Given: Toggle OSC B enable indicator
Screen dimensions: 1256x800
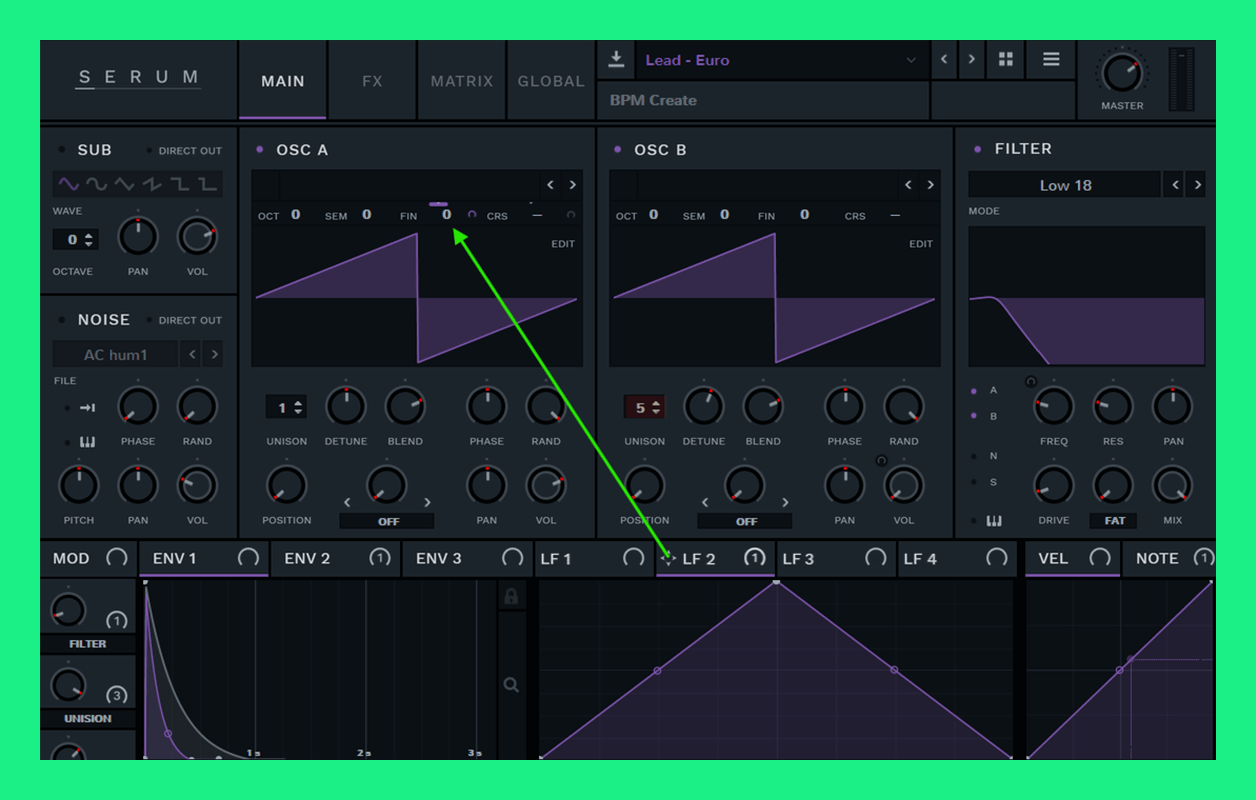Looking at the screenshot, I should point(617,150).
